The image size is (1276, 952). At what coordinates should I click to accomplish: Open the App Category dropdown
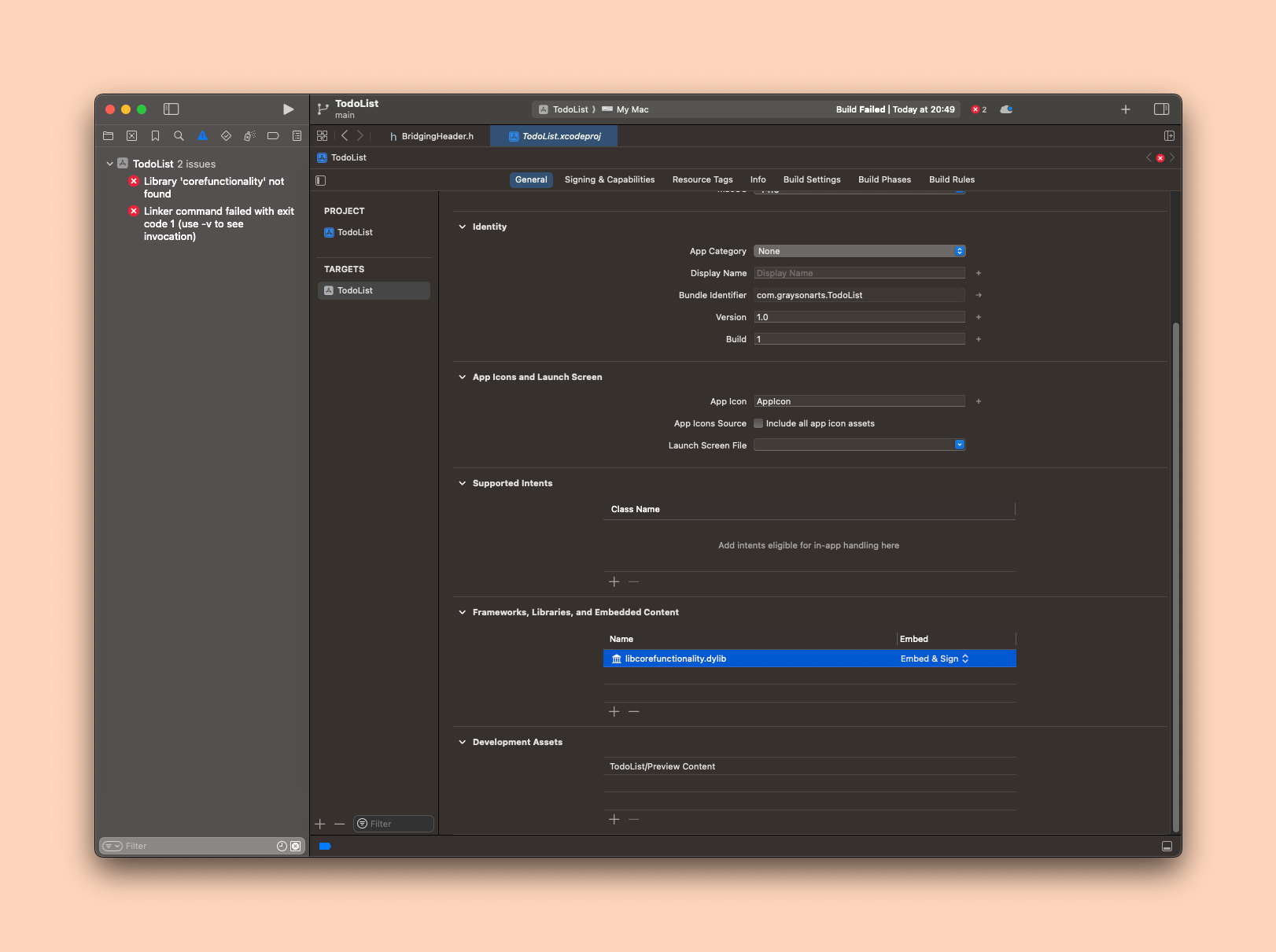[859, 251]
